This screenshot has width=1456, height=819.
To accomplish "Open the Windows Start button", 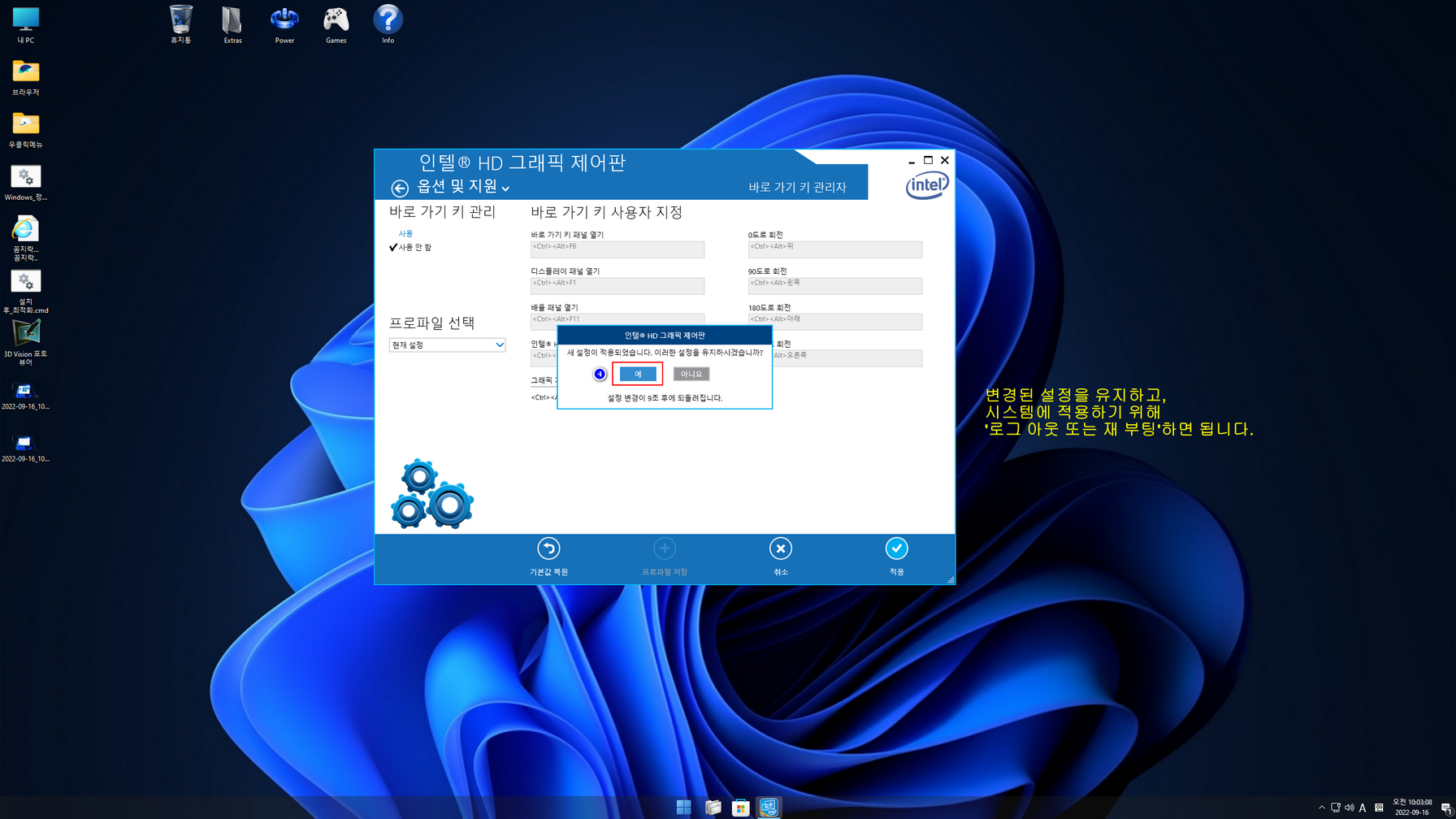I will point(683,807).
